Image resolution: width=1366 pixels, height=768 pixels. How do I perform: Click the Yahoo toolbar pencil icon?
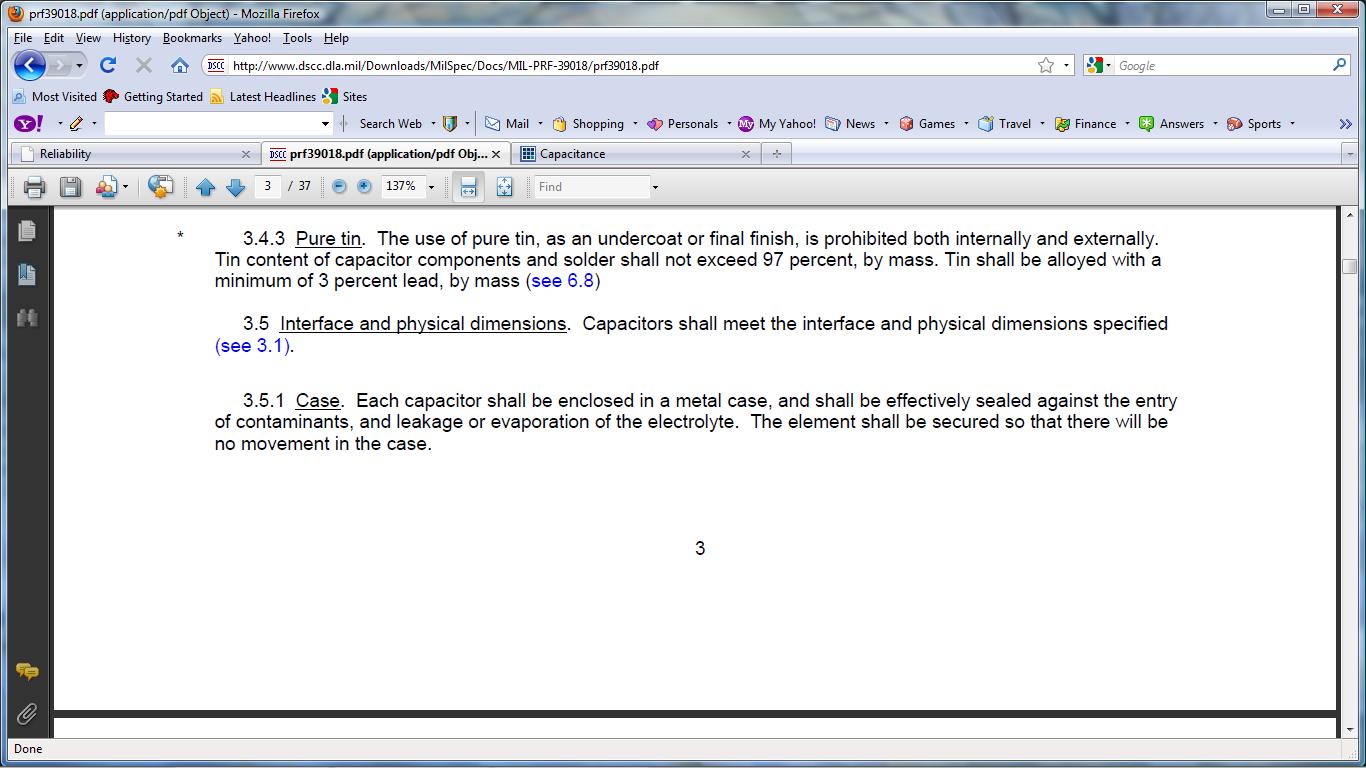click(x=76, y=124)
